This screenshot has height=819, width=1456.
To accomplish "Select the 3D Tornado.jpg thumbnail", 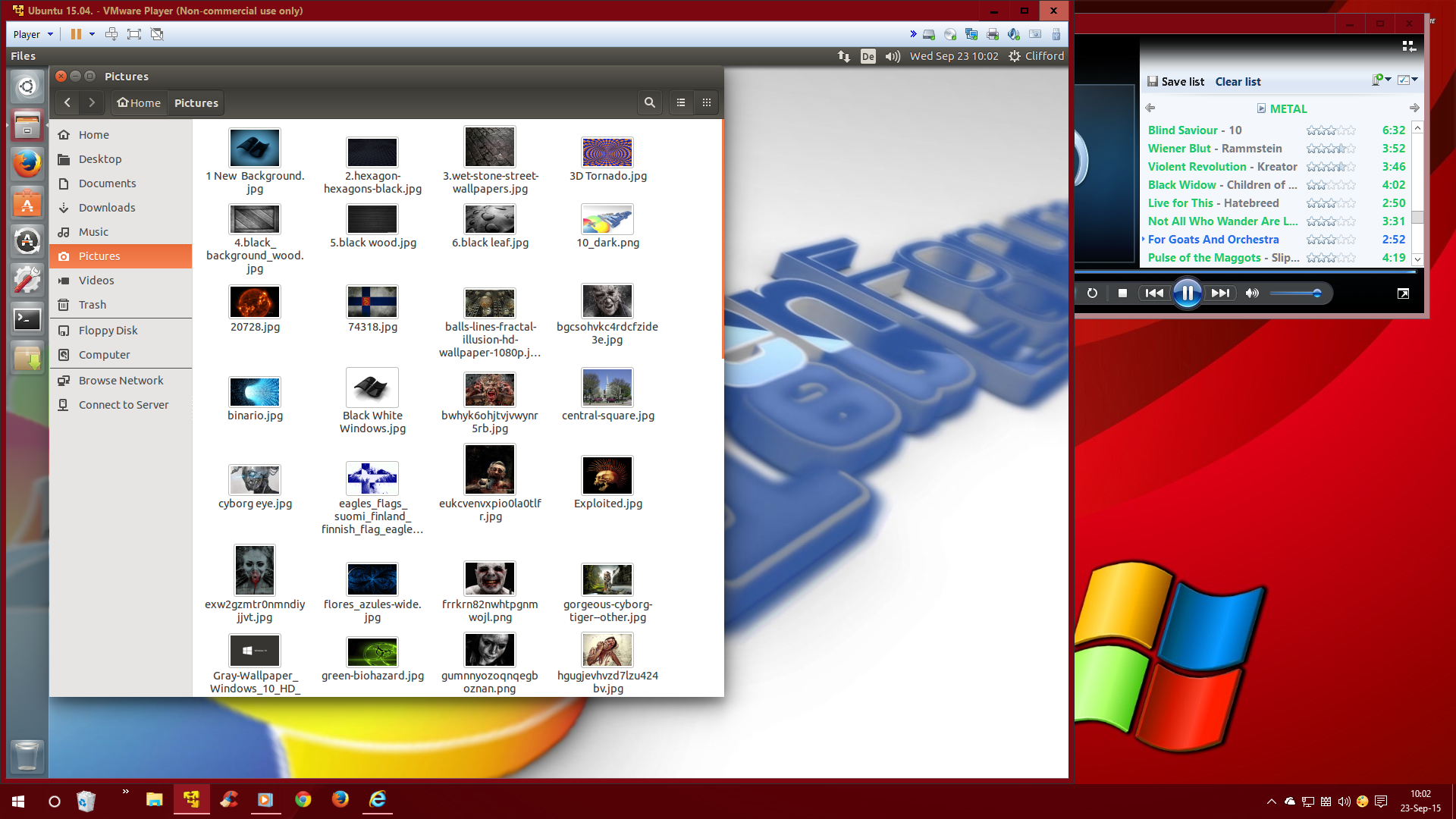I will pyautogui.click(x=607, y=152).
